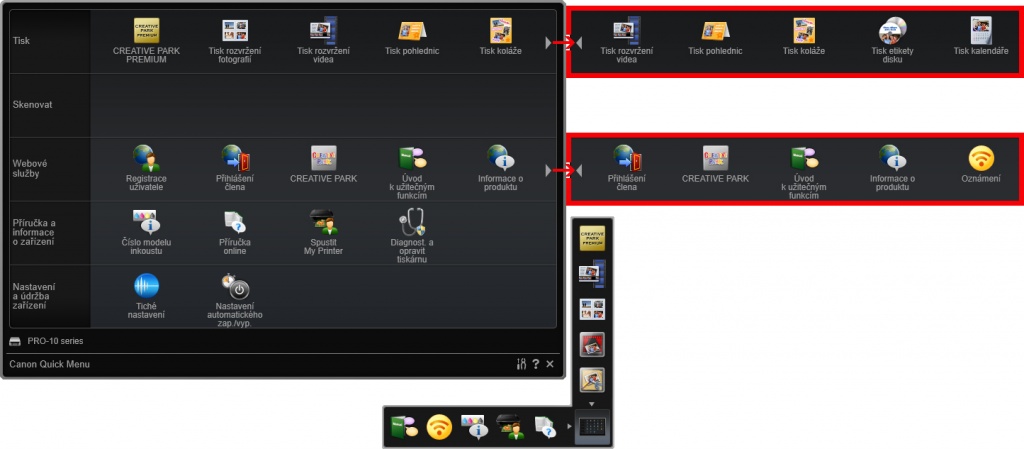The width and height of the screenshot is (1024, 449).
Task: Open Tiché nastavení icon
Action: (x=146, y=286)
